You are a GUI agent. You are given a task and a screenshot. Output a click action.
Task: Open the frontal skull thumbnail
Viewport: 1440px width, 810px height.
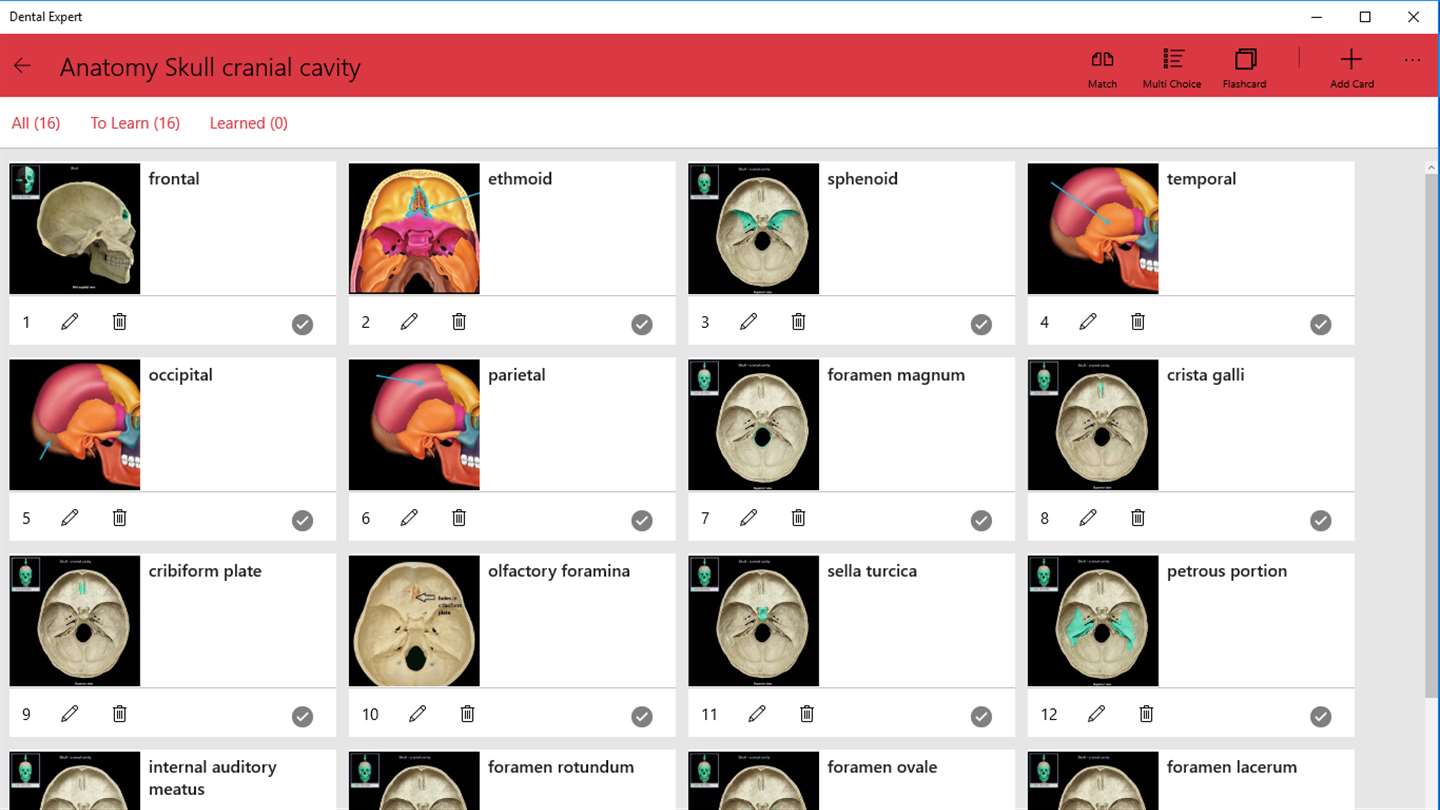[x=75, y=229]
